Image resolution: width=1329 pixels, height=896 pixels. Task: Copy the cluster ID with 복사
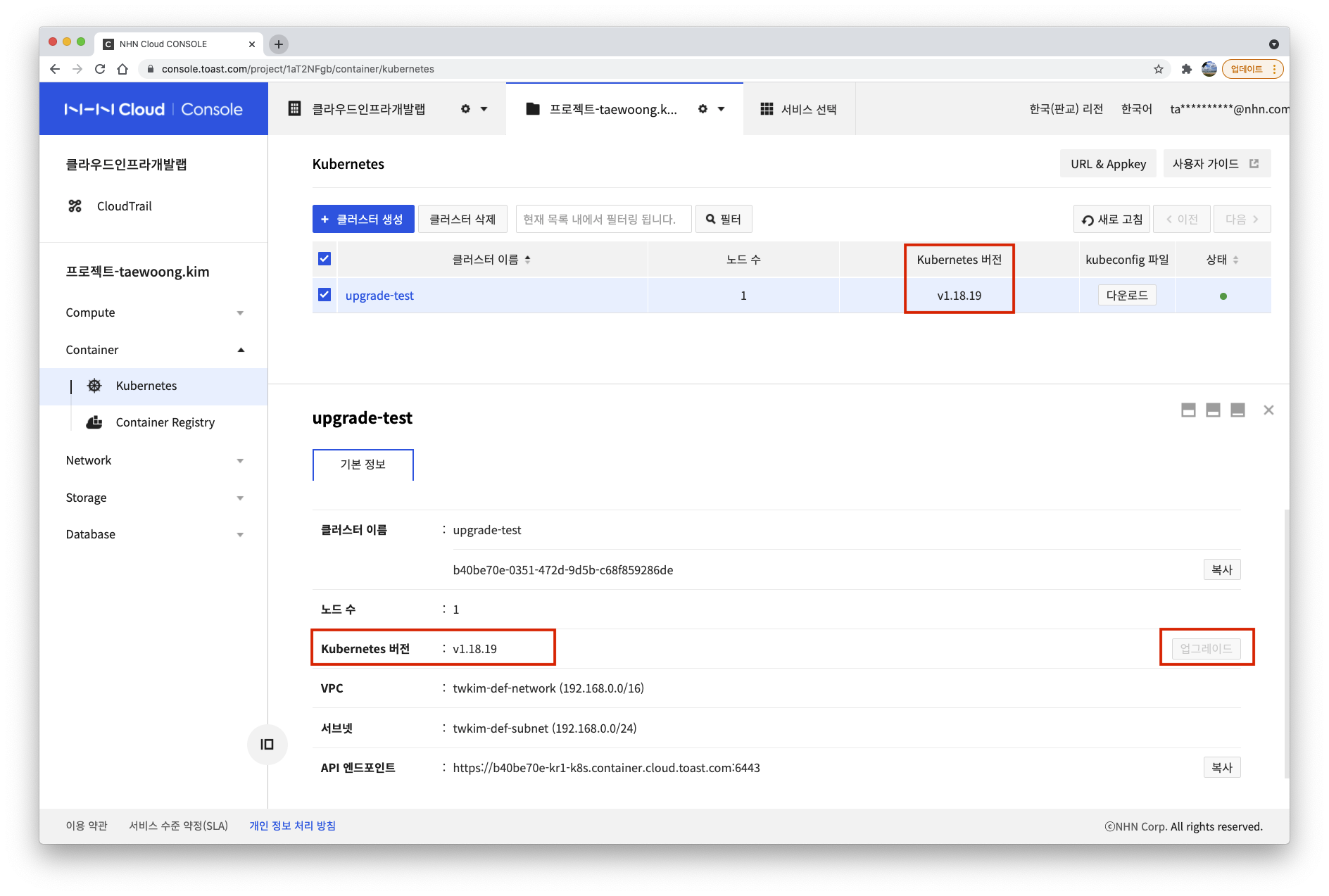point(1222,570)
